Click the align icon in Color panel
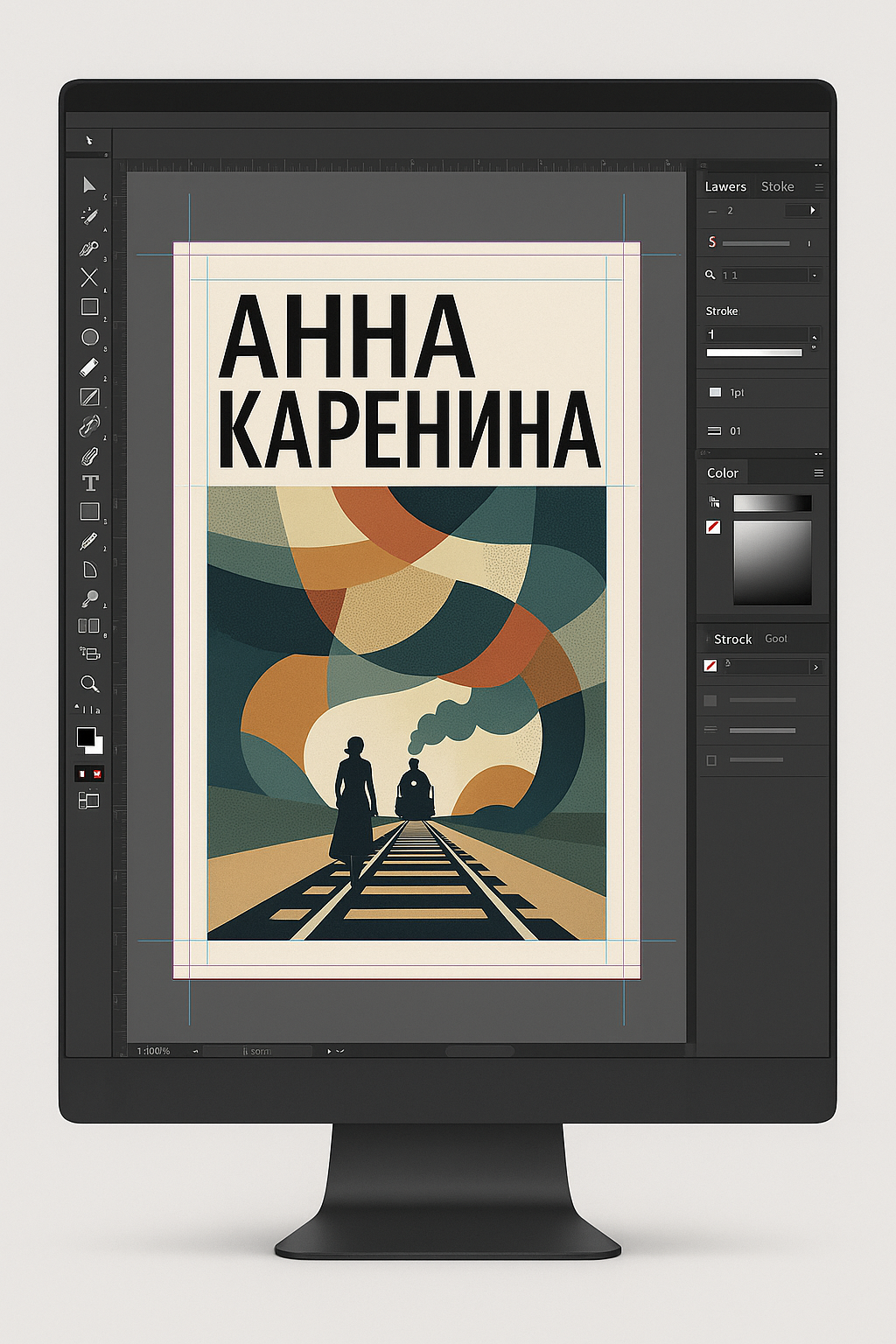The height and width of the screenshot is (1344, 896). pyautogui.click(x=715, y=502)
